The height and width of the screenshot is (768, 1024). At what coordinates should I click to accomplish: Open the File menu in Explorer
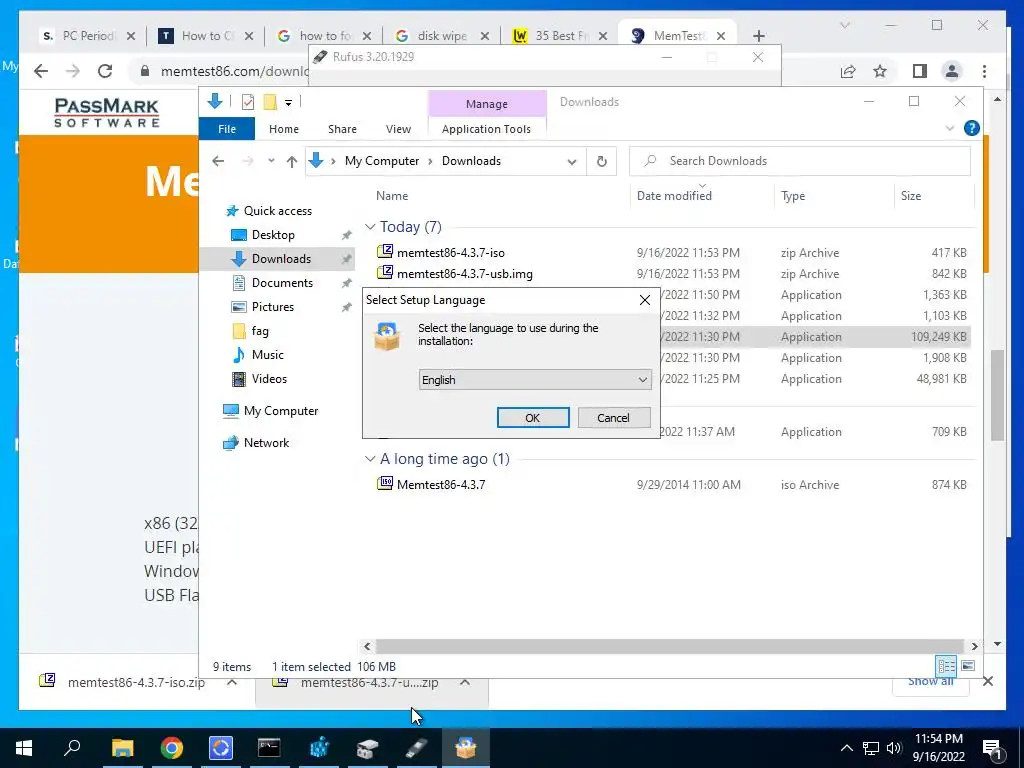pos(227,129)
